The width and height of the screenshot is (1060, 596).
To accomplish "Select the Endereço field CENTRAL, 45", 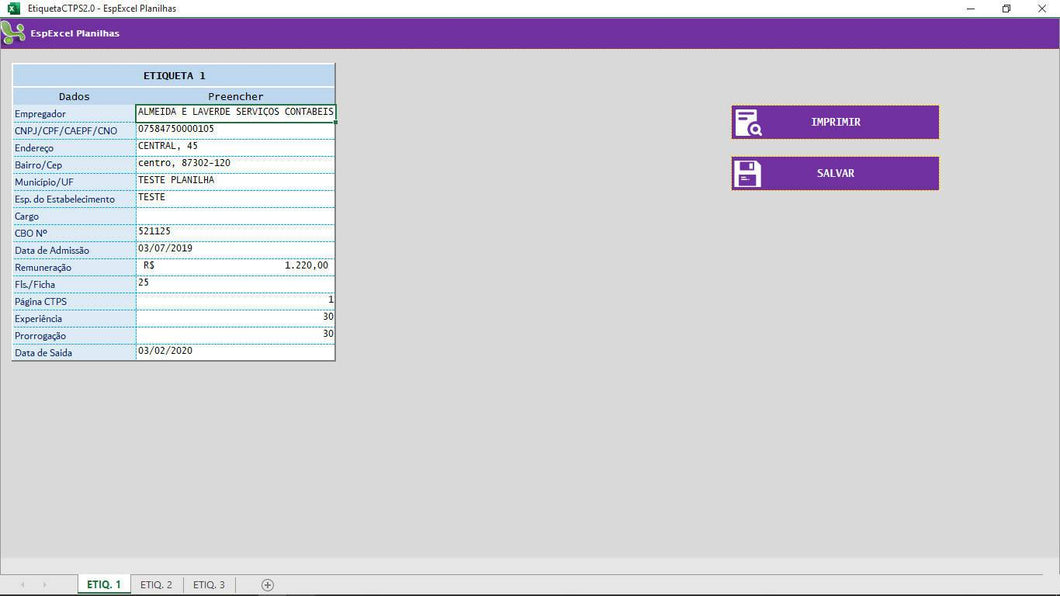I will coord(235,147).
